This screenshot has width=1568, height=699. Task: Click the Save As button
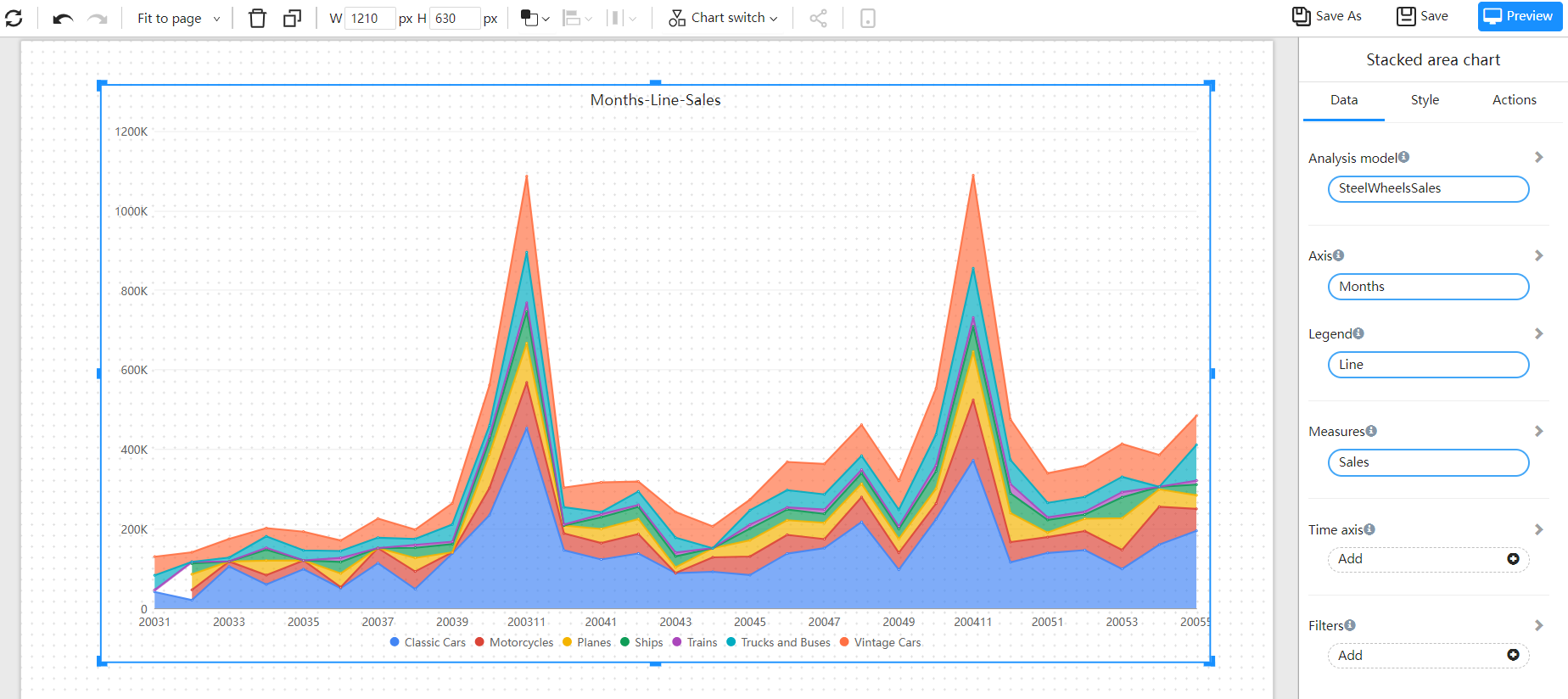1327,16
